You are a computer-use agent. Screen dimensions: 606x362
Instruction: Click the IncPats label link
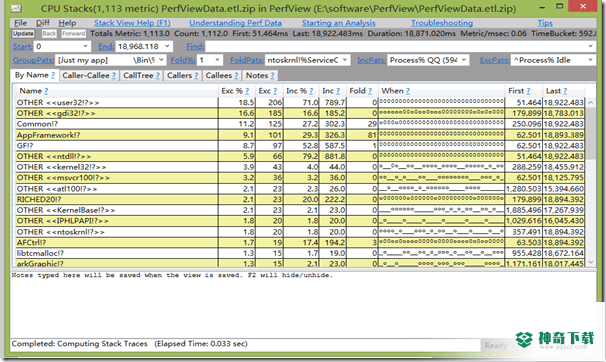click(x=371, y=60)
